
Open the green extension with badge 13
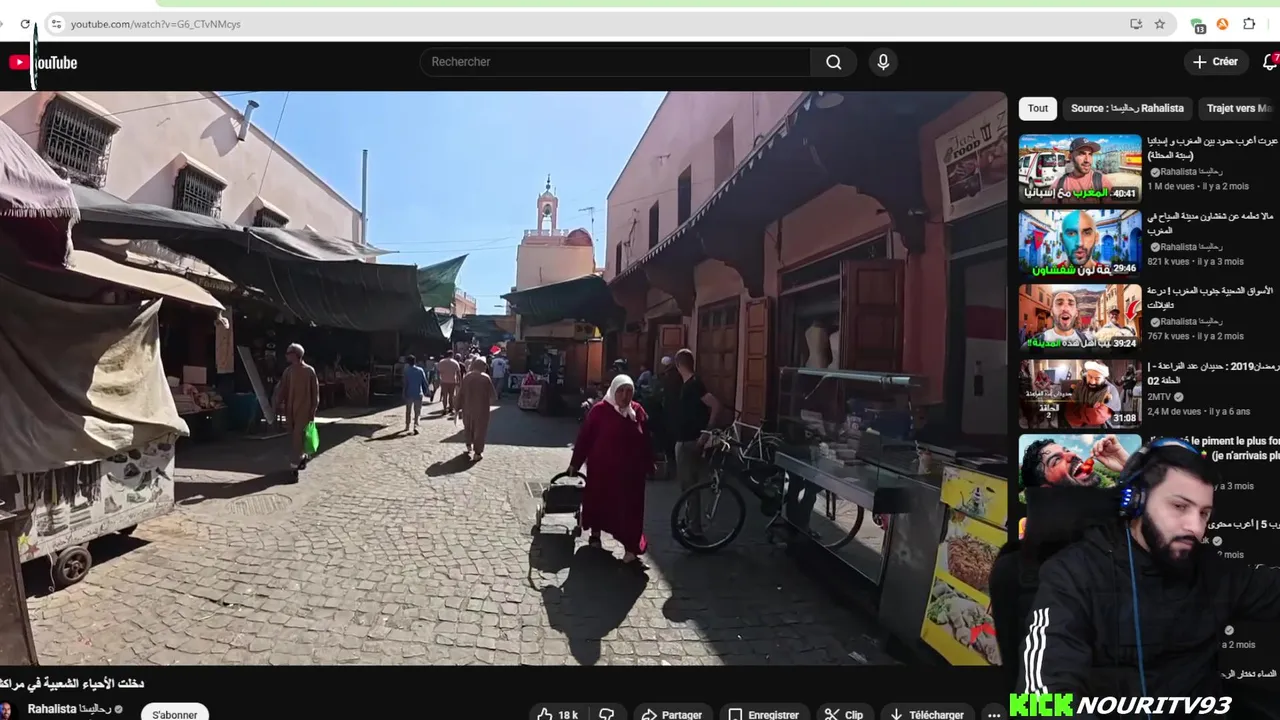click(x=1197, y=25)
